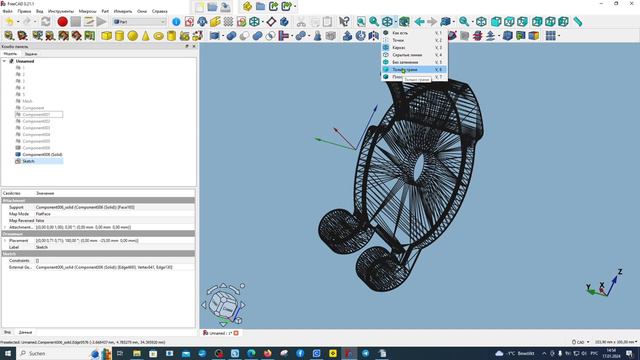Screen dimensions: 640x360
Task: Open the CAD navigation style dropdown in status bar
Action: [580, 342]
